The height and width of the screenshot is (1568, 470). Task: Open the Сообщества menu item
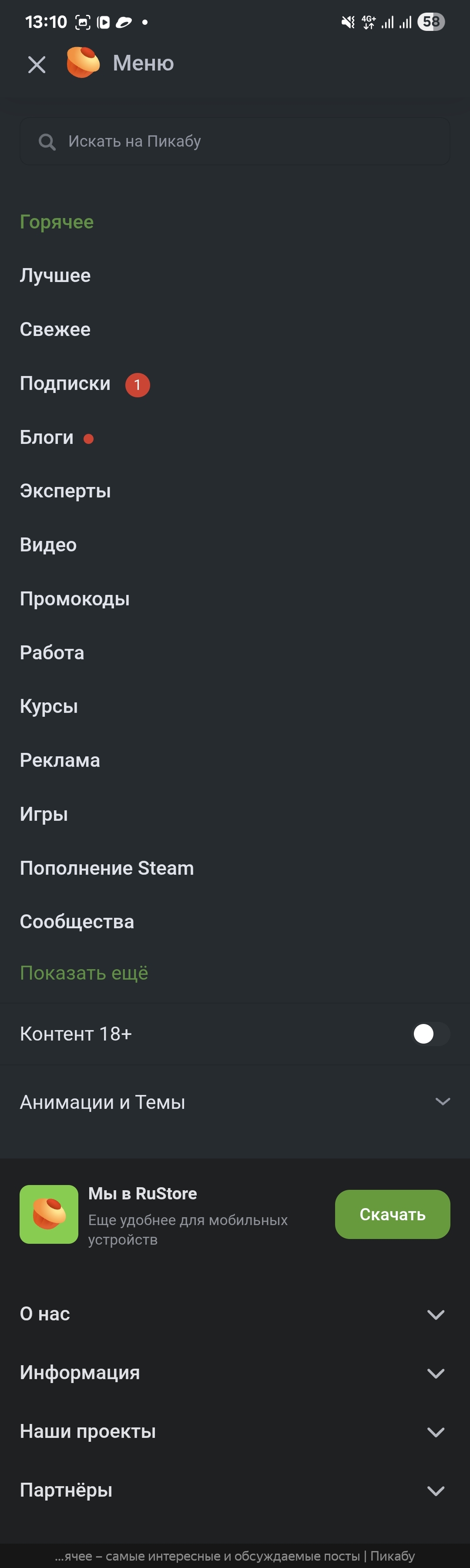tap(77, 922)
